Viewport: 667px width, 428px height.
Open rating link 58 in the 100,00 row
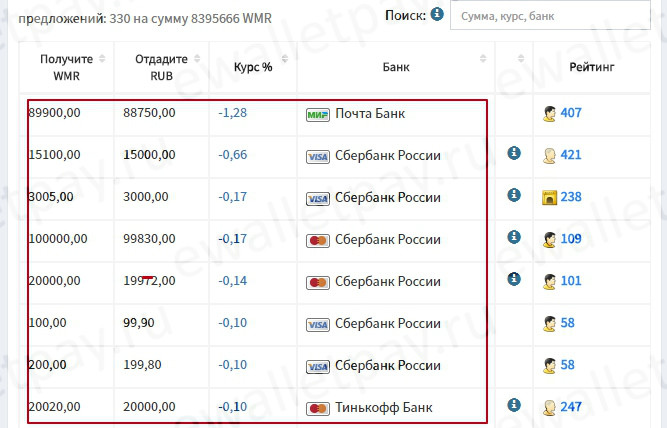567,323
